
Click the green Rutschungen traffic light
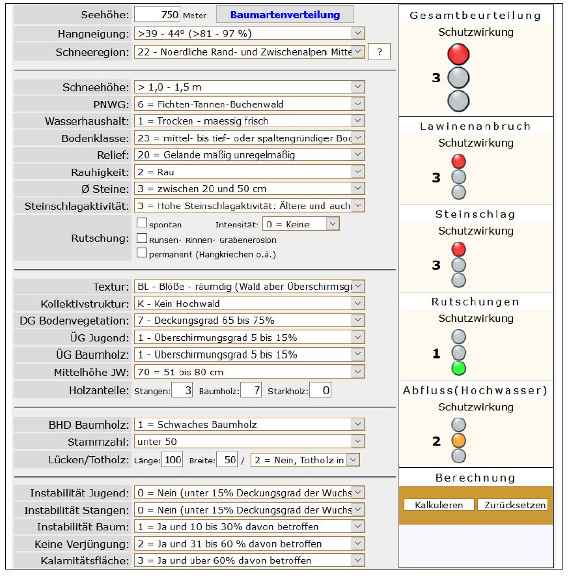(x=458, y=368)
